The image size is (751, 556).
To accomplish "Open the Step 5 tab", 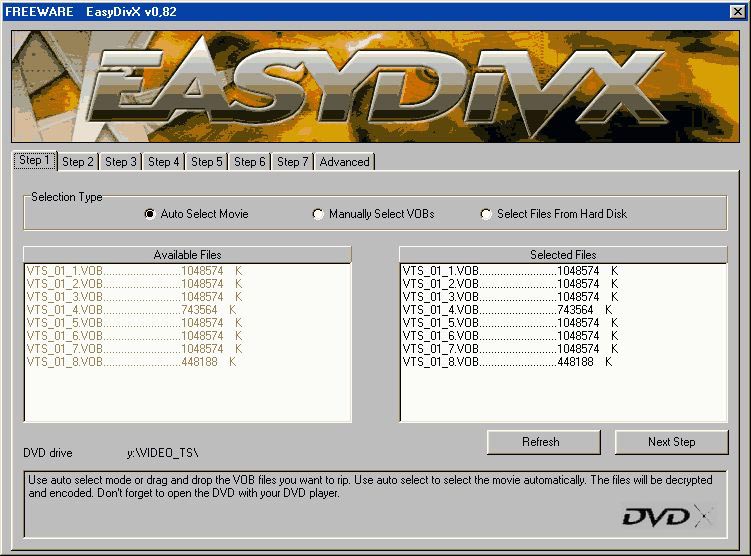I will point(206,162).
